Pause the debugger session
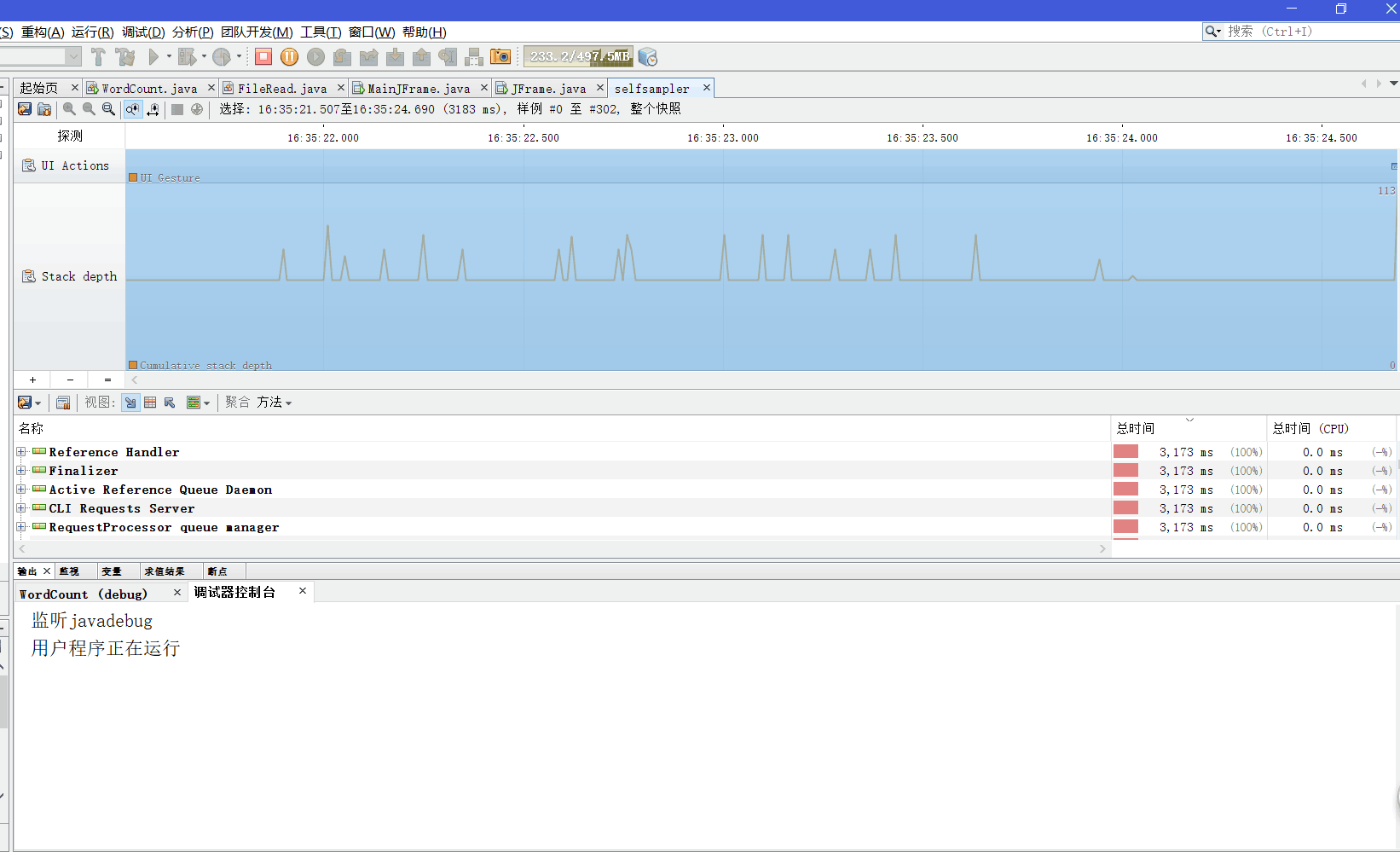Viewport: 1400px width, 852px height. point(290,57)
